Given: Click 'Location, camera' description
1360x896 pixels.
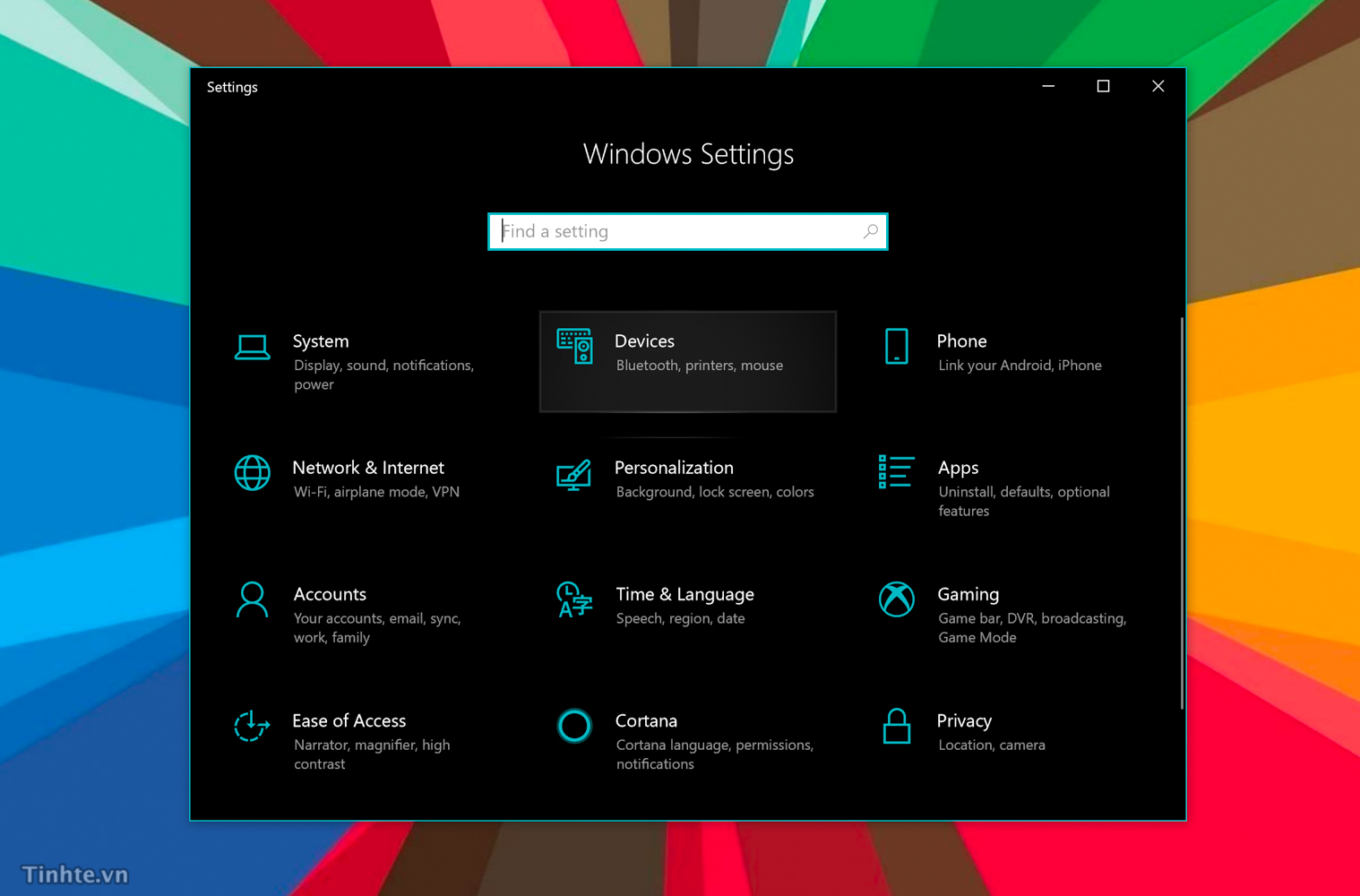Looking at the screenshot, I should [x=992, y=745].
